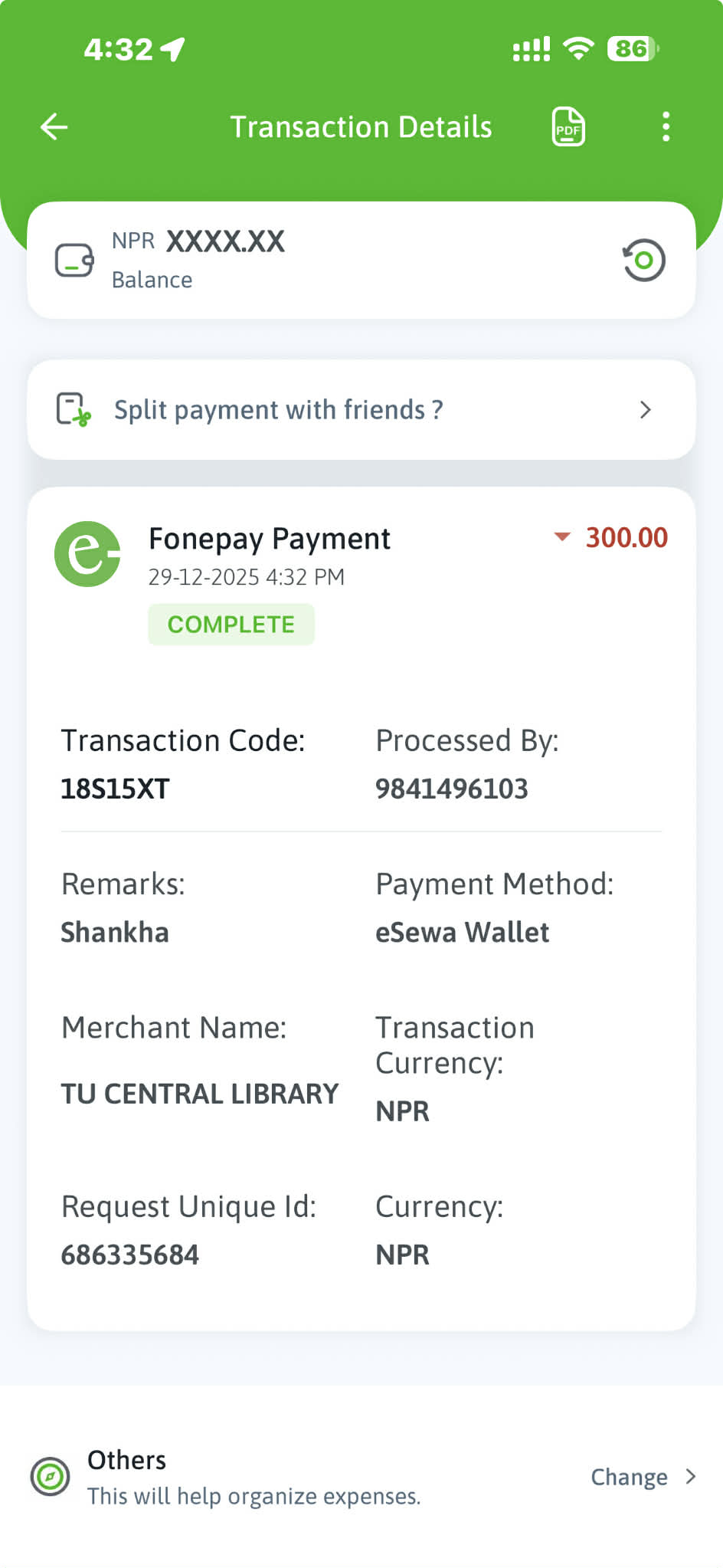Tap the wallet balance icon
This screenshot has height=1568, width=723.
coord(74,261)
